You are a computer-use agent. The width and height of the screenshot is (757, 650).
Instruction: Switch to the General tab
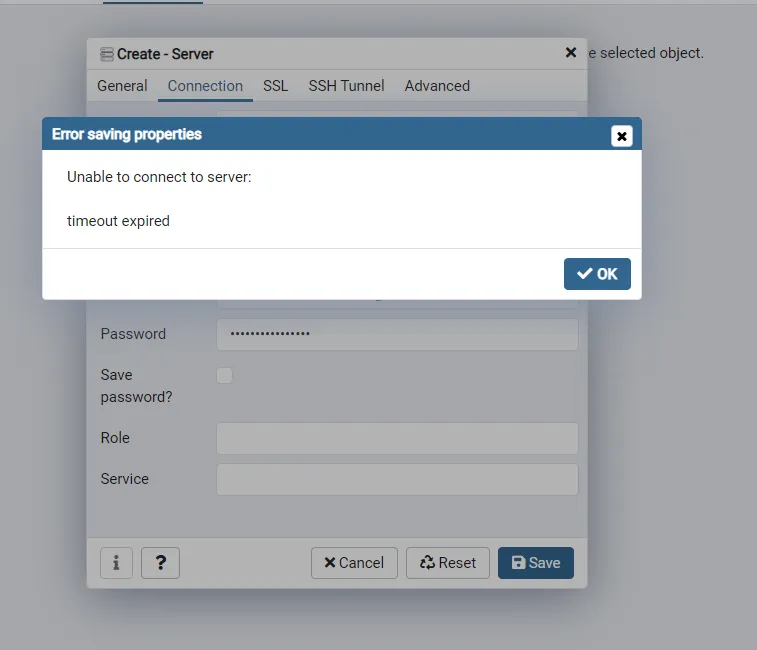[x=122, y=86]
